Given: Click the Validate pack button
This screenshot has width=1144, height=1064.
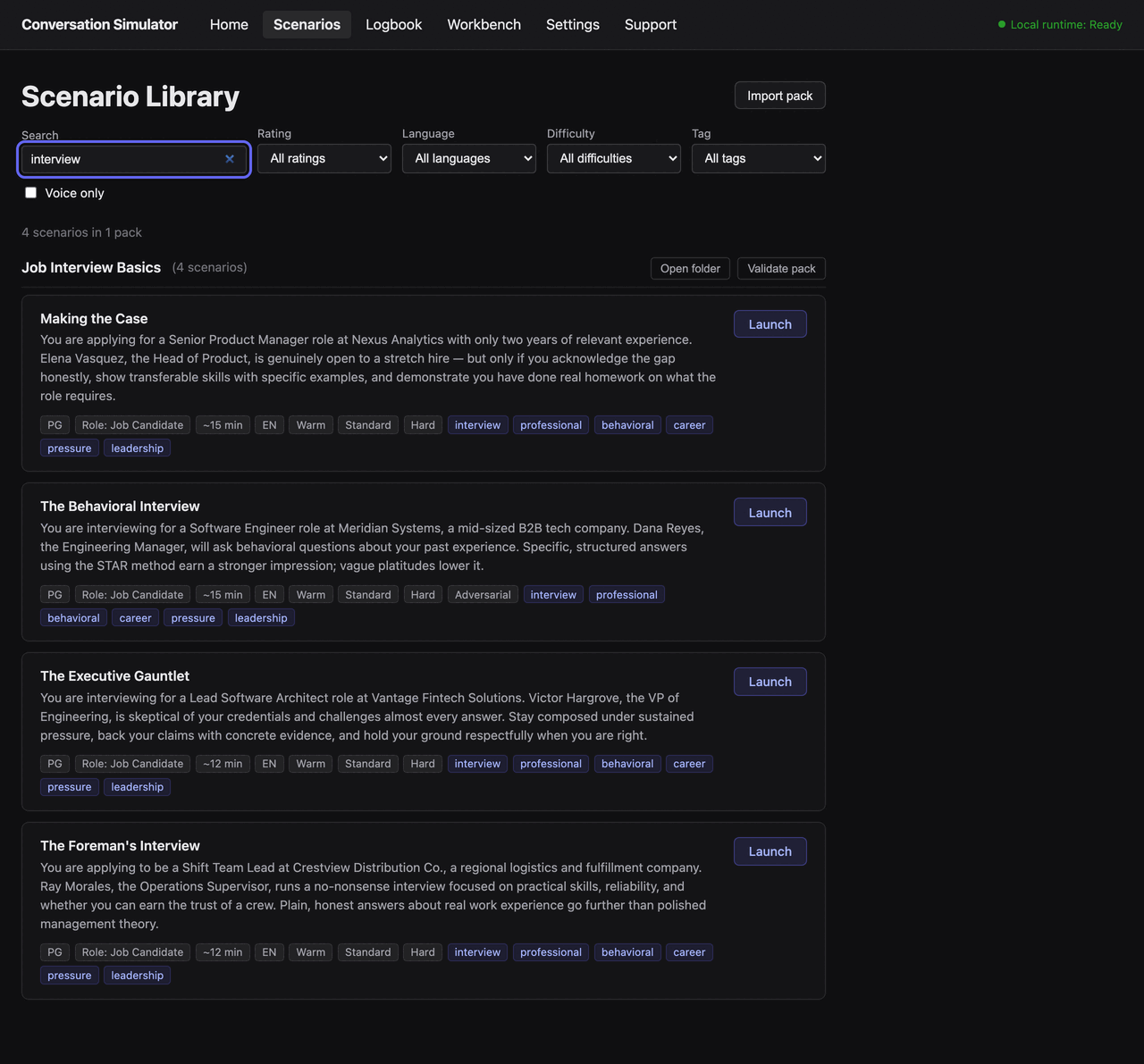Looking at the screenshot, I should point(781,269).
